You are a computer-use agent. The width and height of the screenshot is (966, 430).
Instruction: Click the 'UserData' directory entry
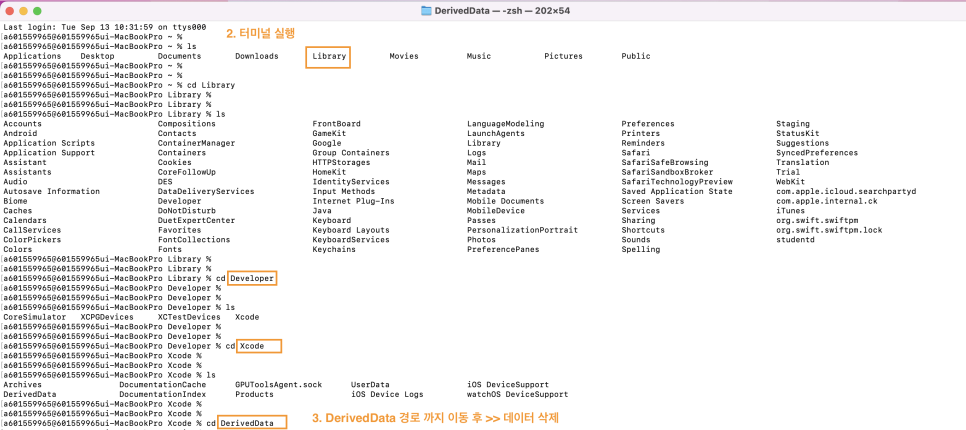(x=370, y=384)
